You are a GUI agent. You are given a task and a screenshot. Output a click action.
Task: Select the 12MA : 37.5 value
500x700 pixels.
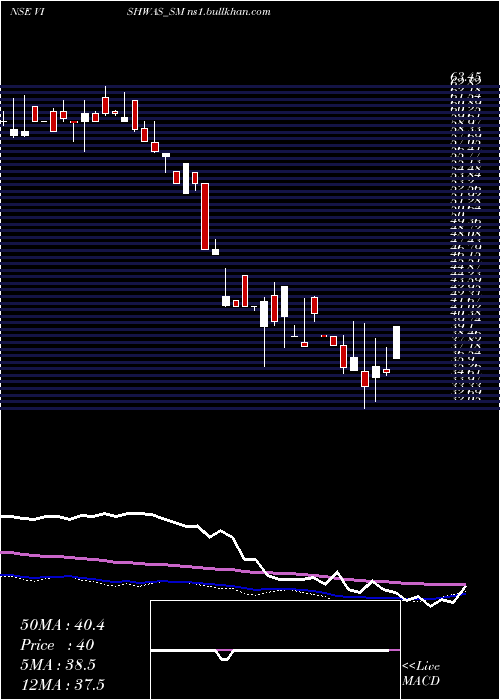pos(62,685)
